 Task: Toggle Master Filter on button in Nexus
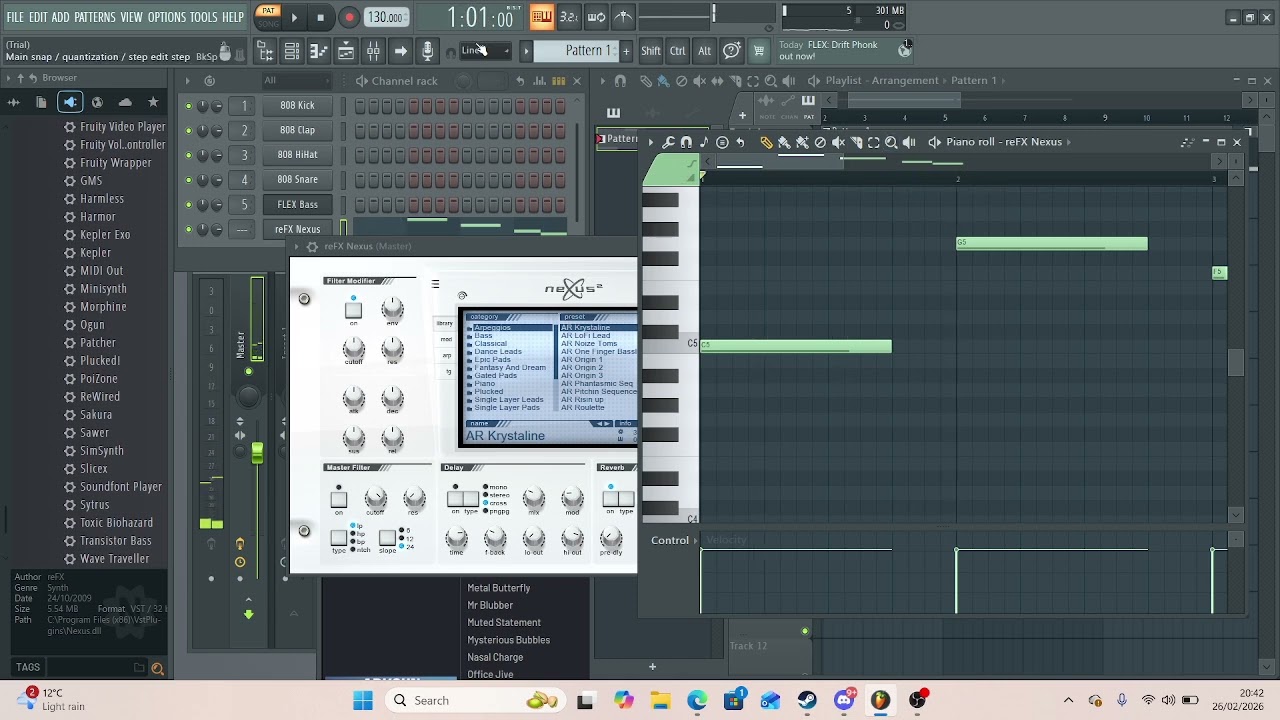point(339,499)
